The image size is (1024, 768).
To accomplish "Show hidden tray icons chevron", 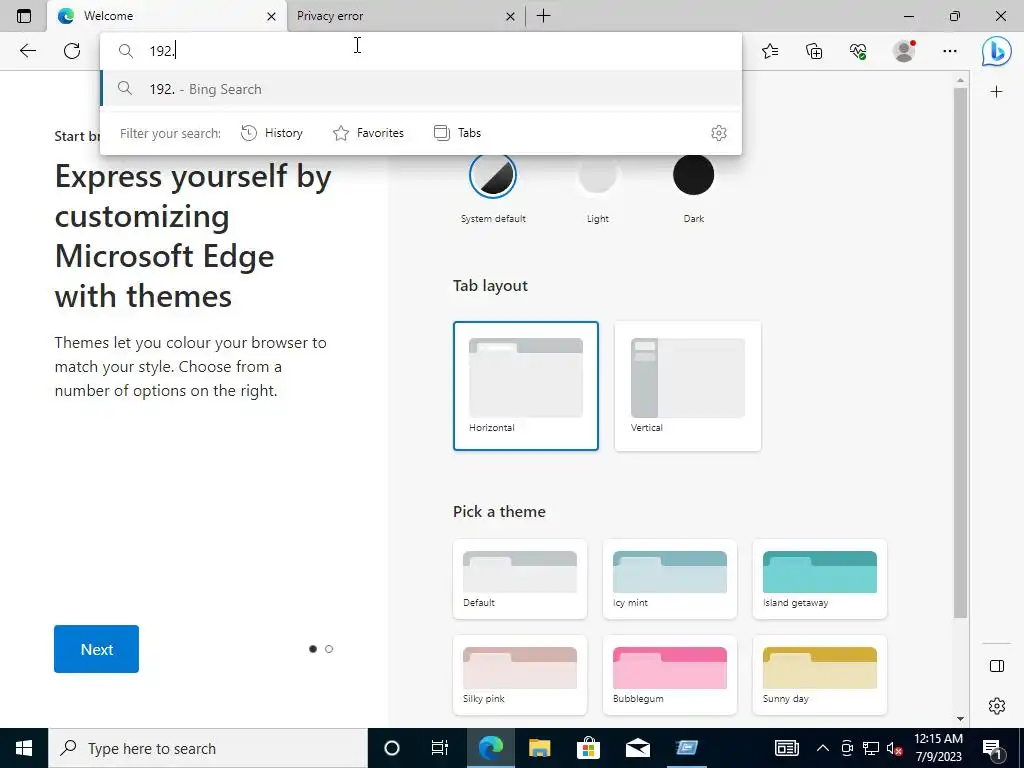I will tap(823, 748).
